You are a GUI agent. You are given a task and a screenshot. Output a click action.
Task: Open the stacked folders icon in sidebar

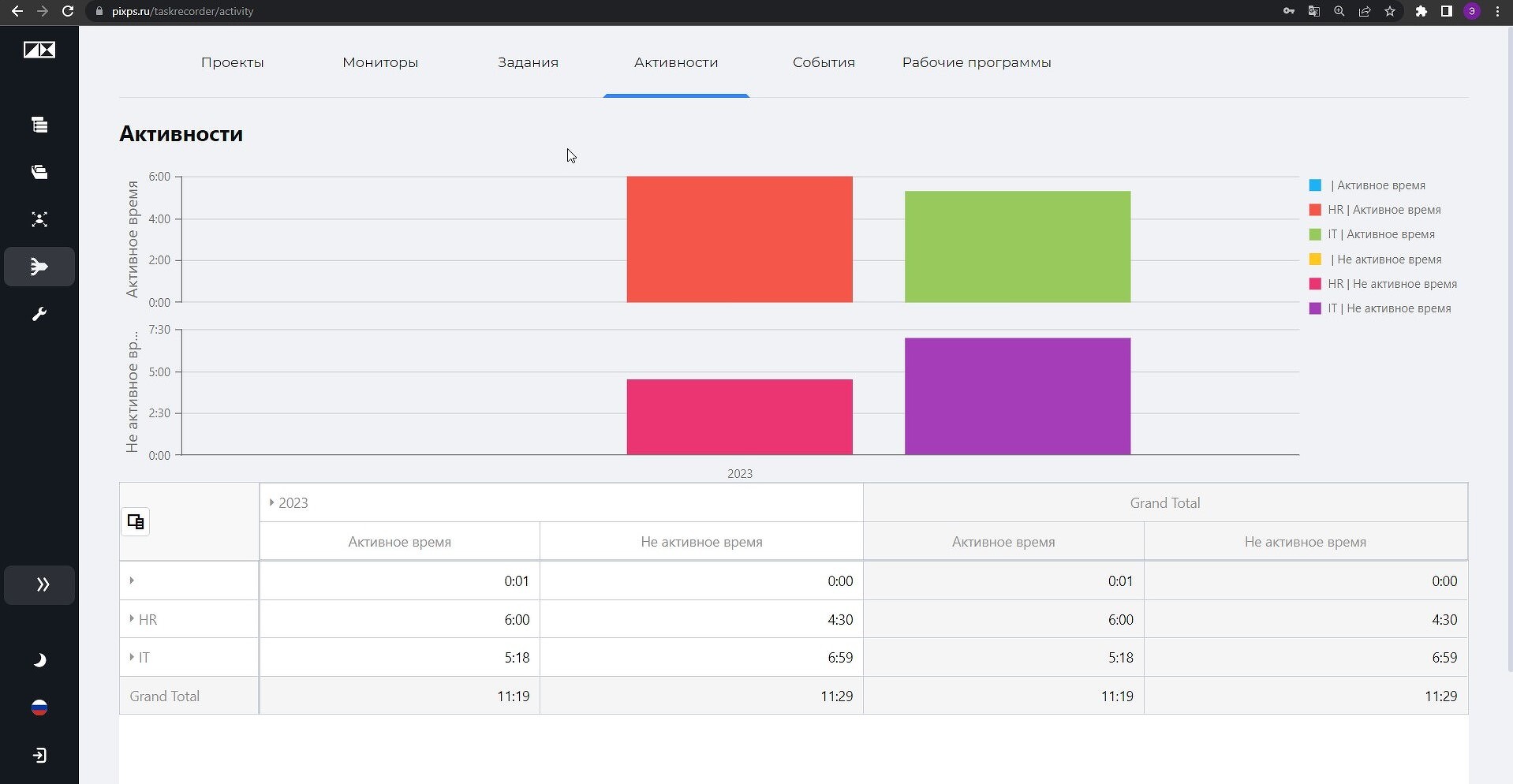tap(39, 172)
